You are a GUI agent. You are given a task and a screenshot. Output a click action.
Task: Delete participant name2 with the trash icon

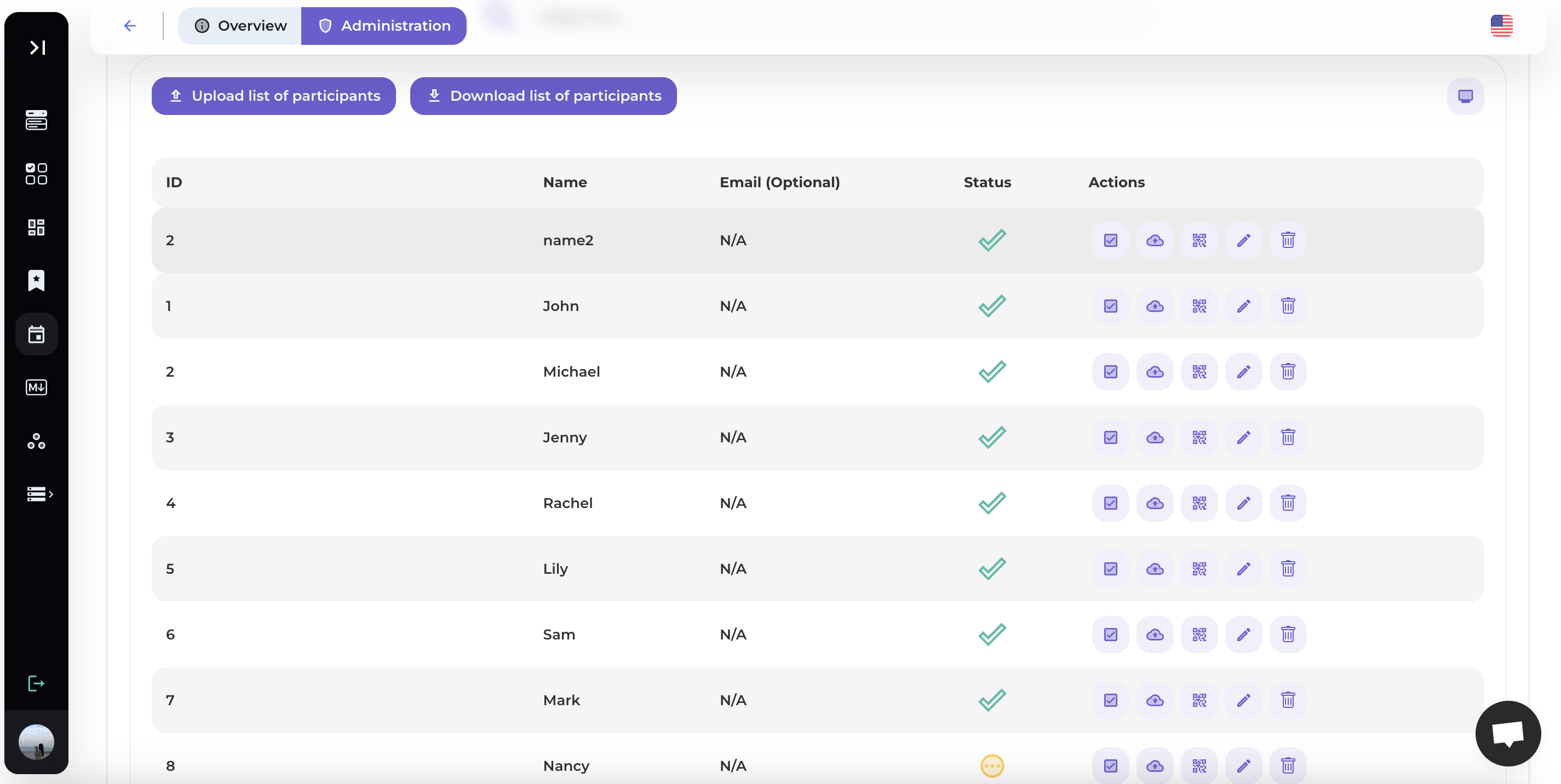click(x=1288, y=240)
